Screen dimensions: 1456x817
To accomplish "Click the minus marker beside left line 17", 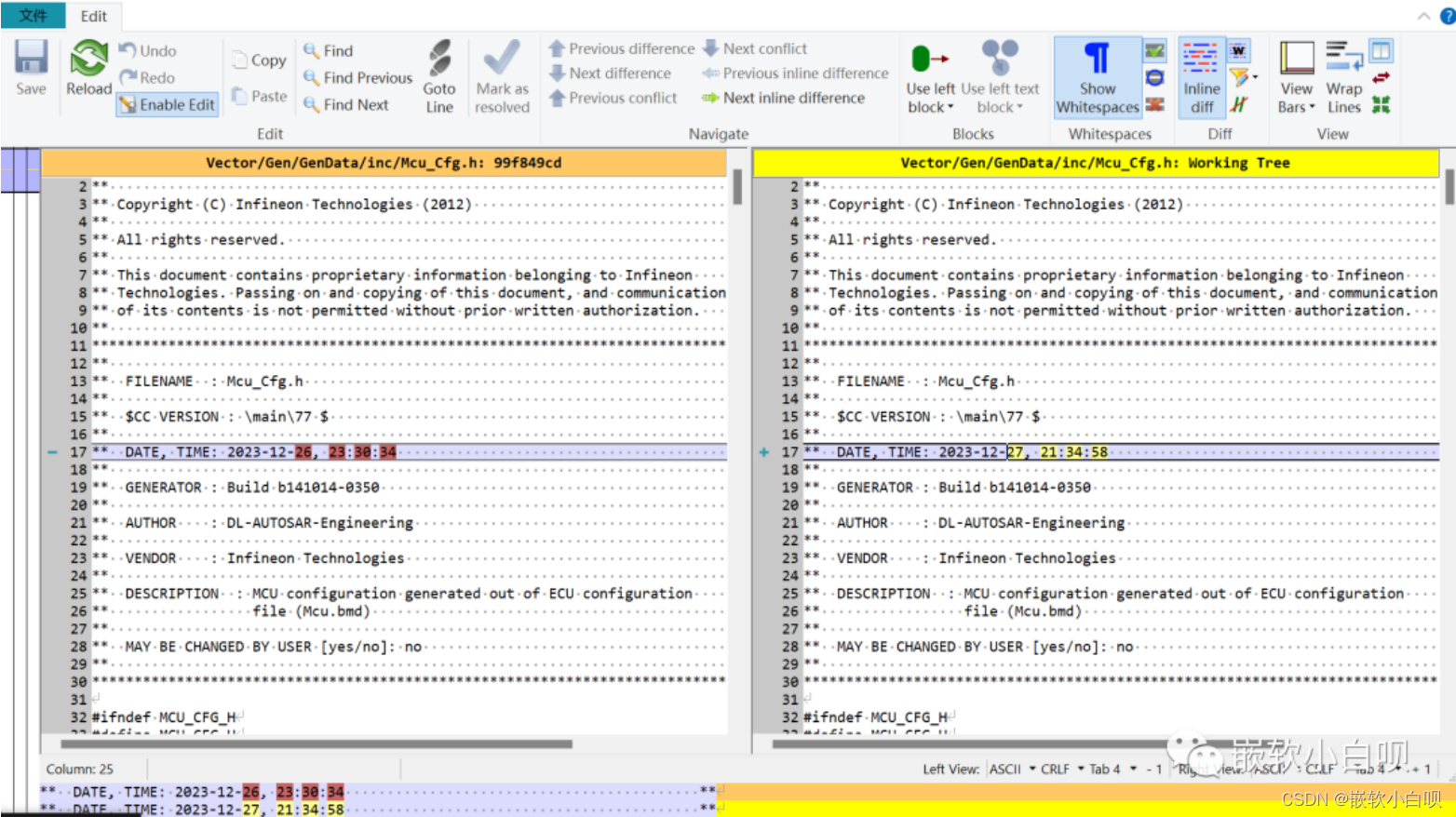I will [52, 452].
